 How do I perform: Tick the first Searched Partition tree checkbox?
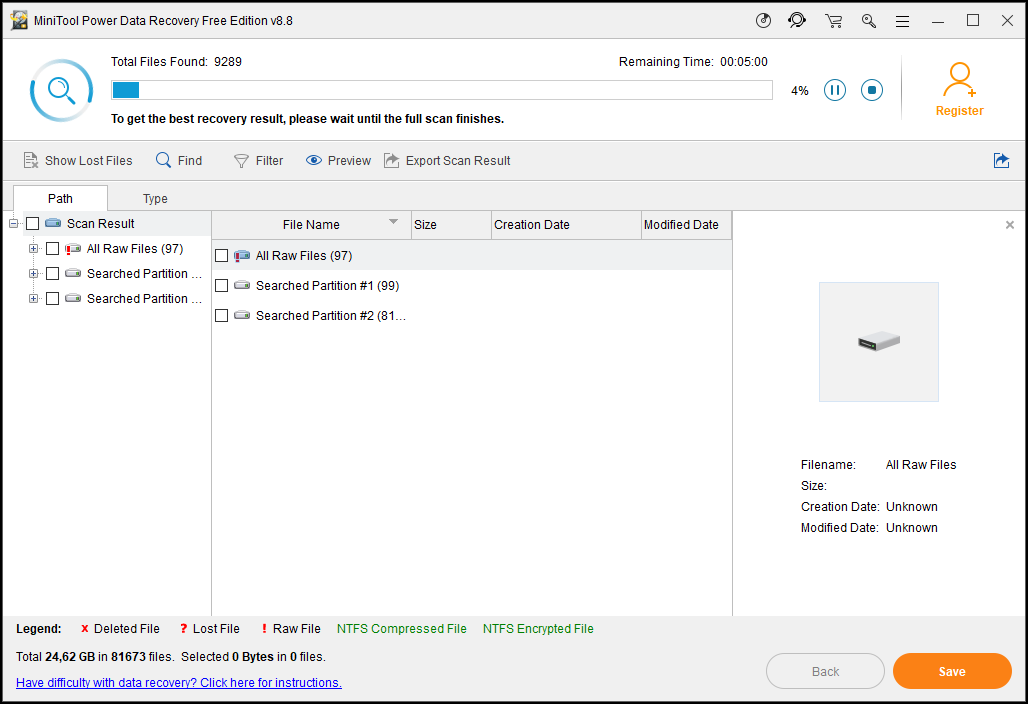[52, 273]
